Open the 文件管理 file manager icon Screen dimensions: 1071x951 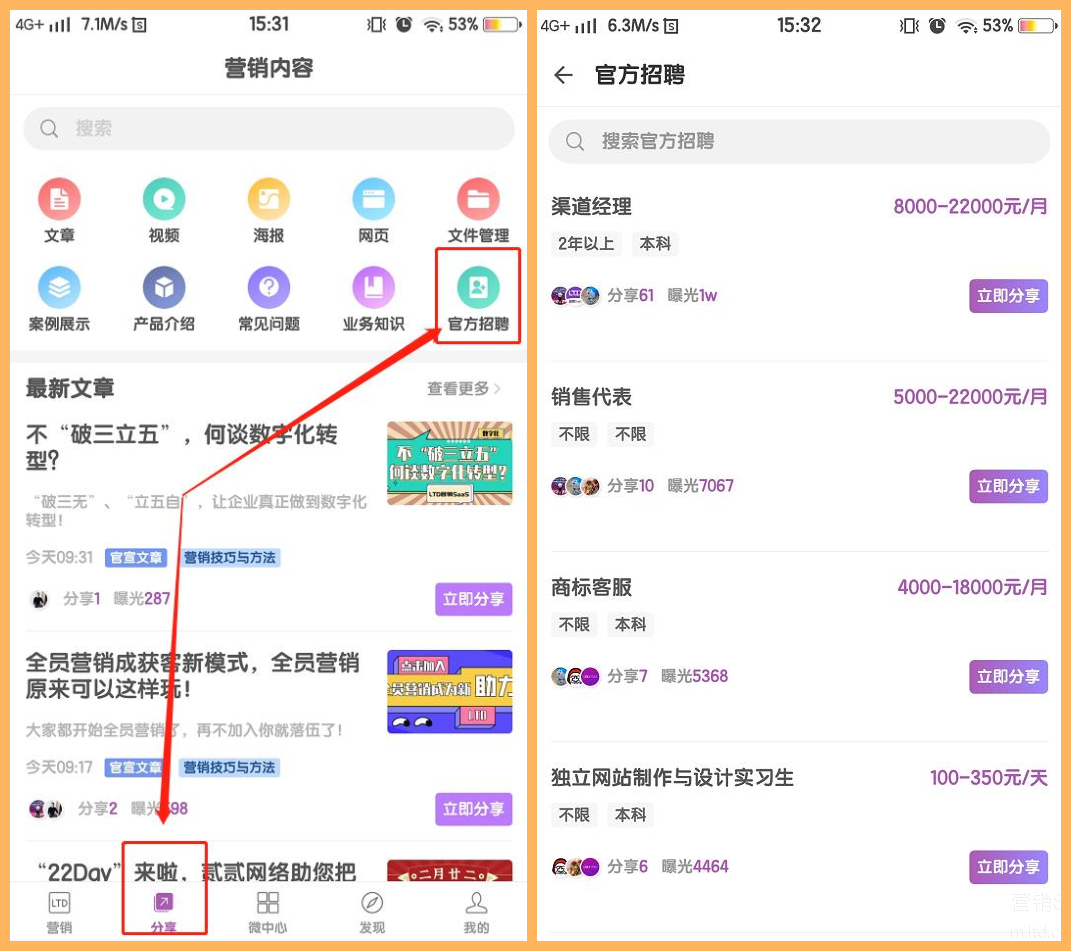coord(478,201)
